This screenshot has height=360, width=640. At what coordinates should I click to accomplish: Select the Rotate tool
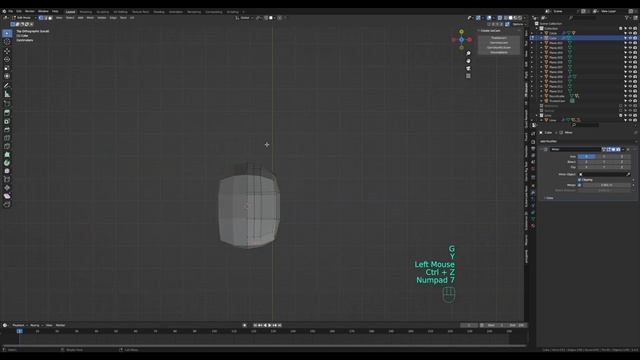pyautogui.click(x=7, y=60)
